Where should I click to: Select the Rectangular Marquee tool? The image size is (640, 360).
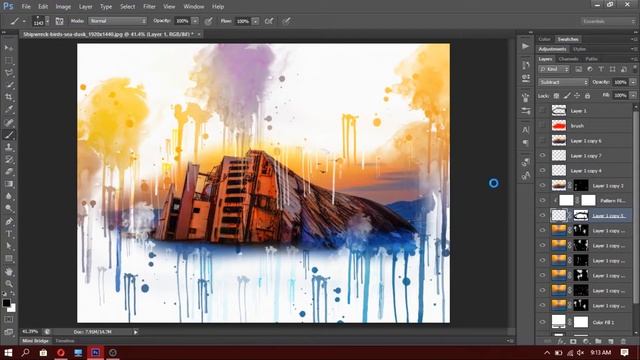pyautogui.click(x=9, y=61)
